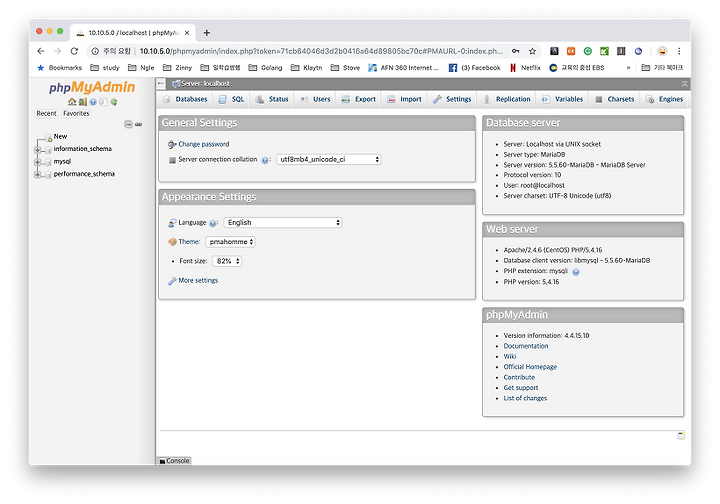Image resolution: width=720 pixels, height=504 pixels.
Task: Click the phpMyAdmin logo
Action: coord(92,87)
